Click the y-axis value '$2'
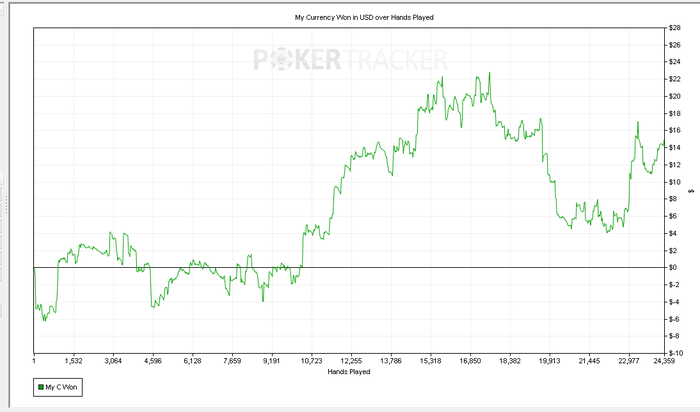This screenshot has height=412, width=700. 673,250
